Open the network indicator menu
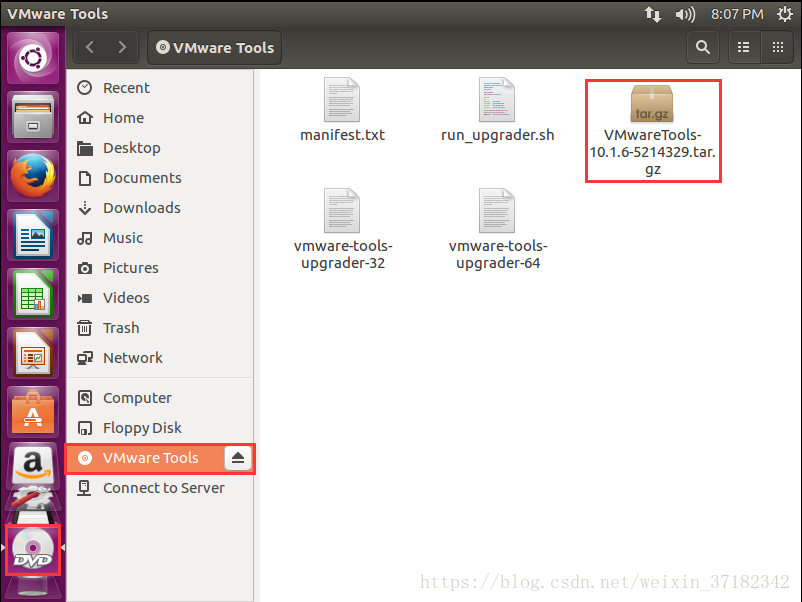The image size is (802, 602). [x=653, y=14]
